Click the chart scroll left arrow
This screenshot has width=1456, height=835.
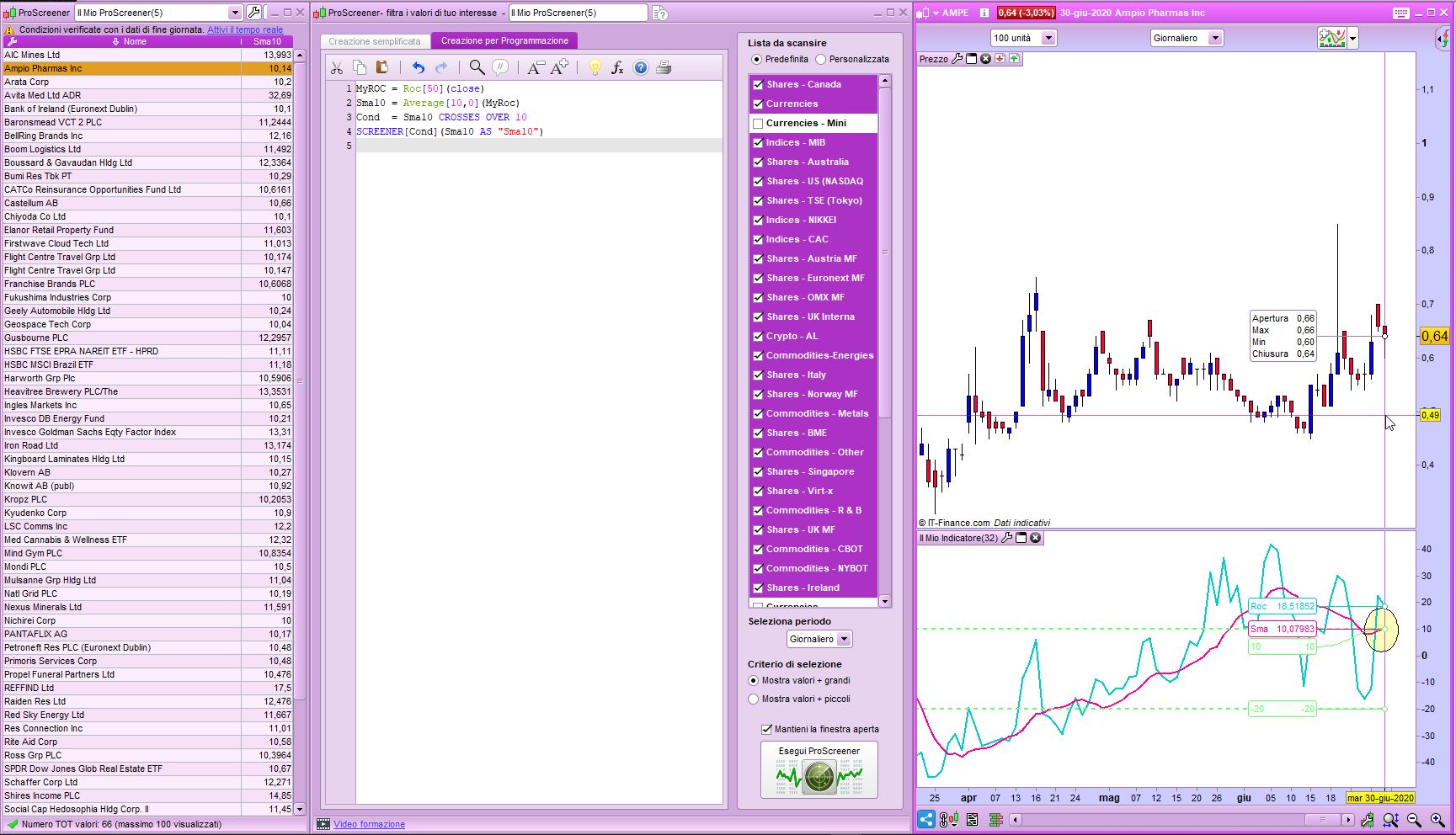(x=1016, y=820)
